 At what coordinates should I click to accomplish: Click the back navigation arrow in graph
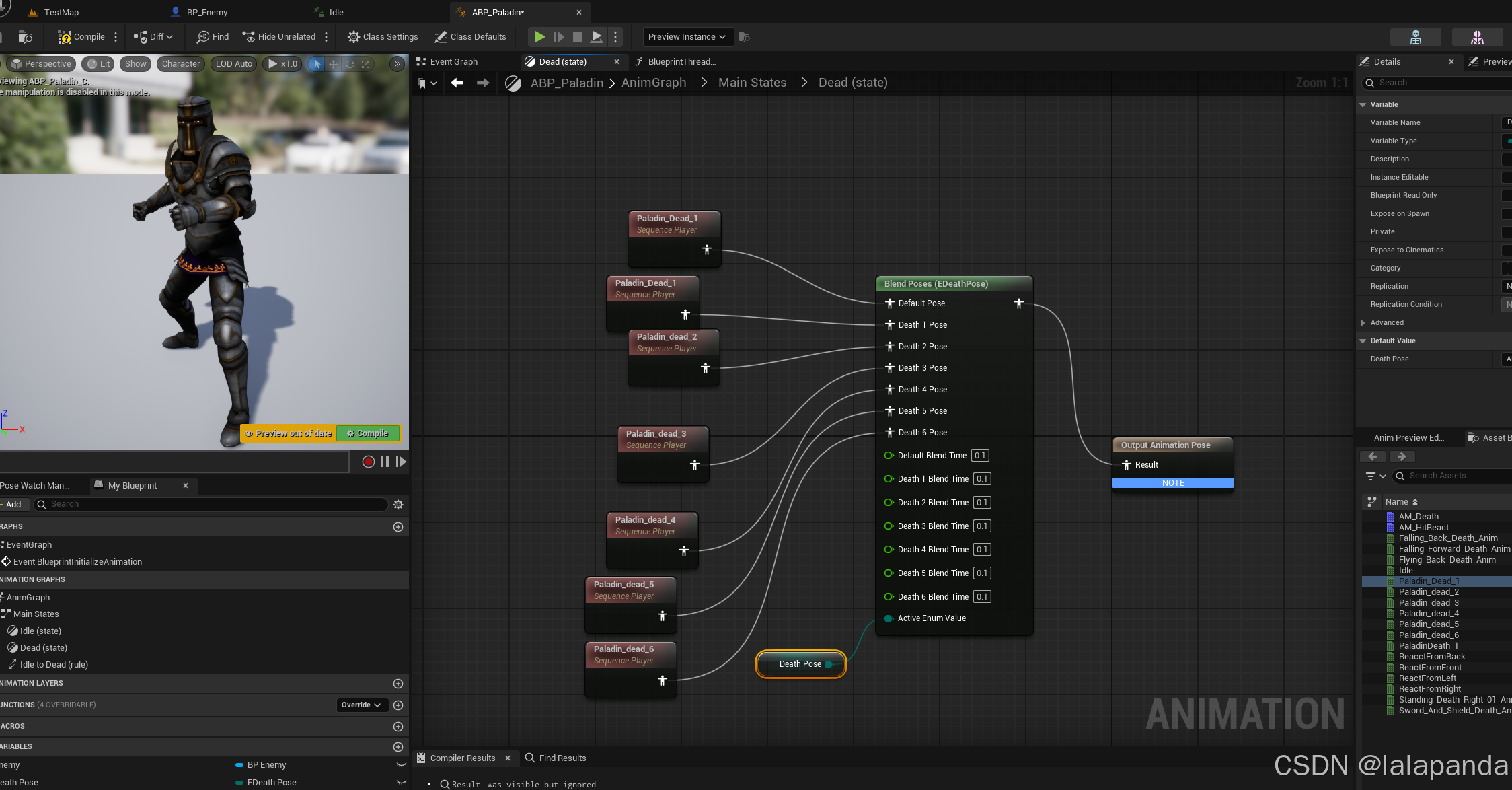pyautogui.click(x=457, y=83)
